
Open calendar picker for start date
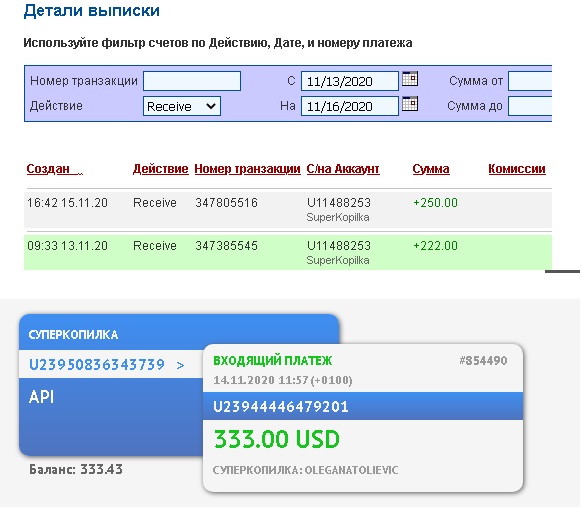coord(410,79)
